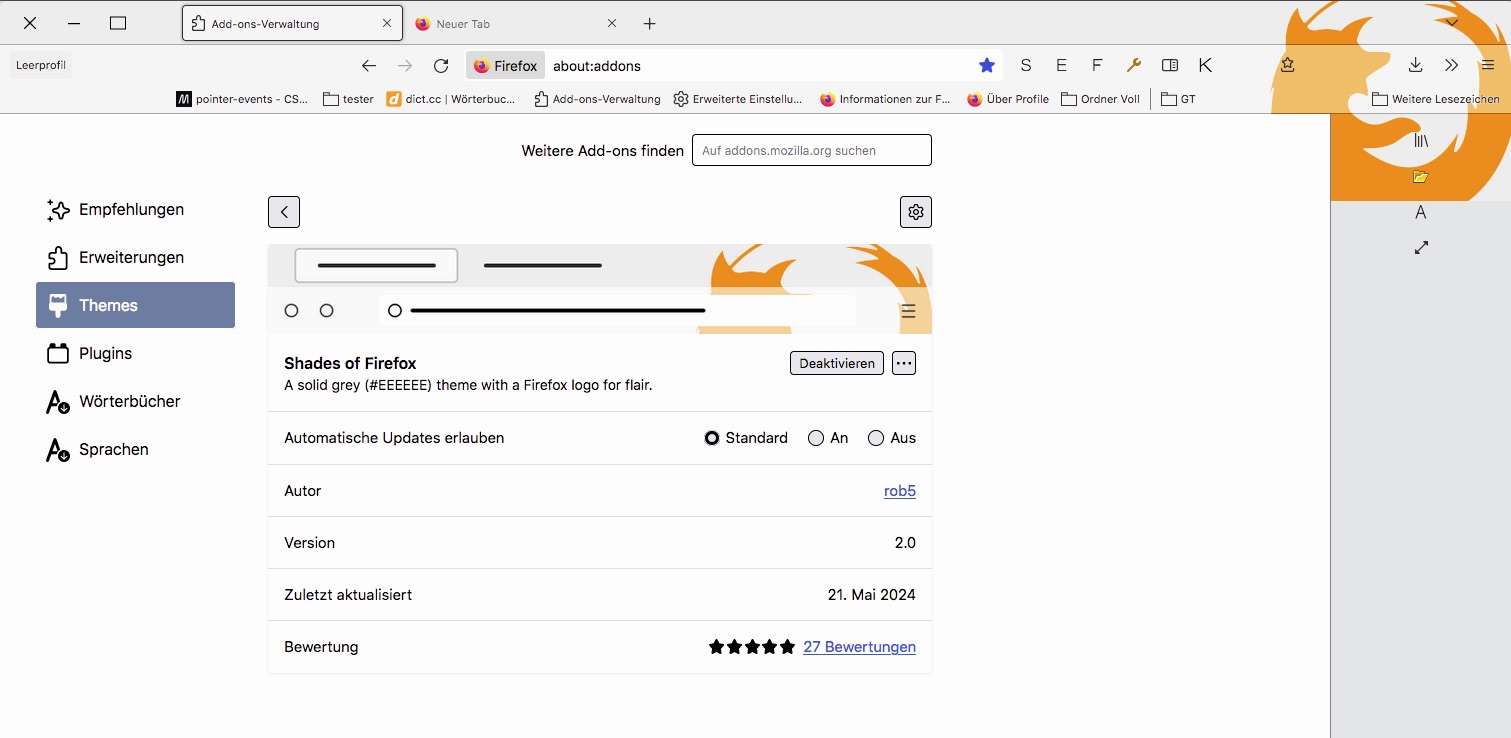Open the gear add-on tools menu
Screen dimensions: 1511x738
(x=916, y=212)
